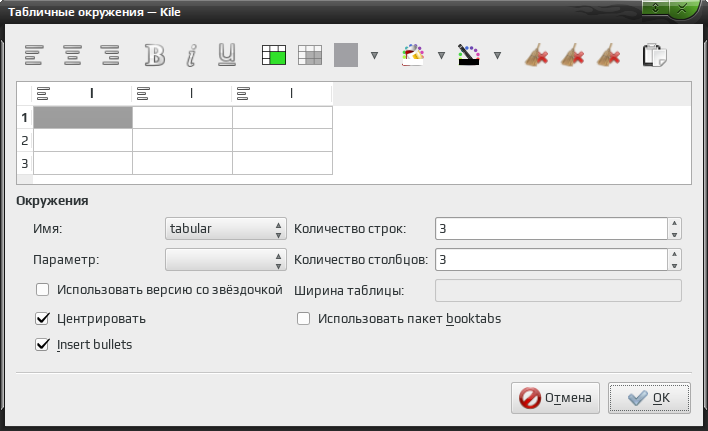The width and height of the screenshot is (708, 431).
Task: Uncheck the Insert bullets checkbox
Action: (x=42, y=344)
